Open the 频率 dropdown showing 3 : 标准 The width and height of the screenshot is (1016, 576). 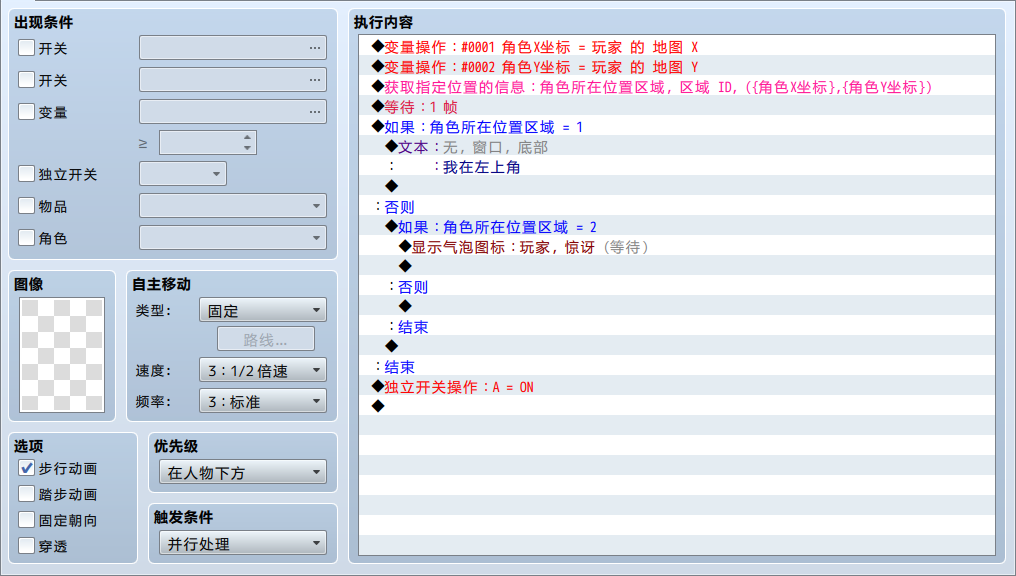coord(262,401)
